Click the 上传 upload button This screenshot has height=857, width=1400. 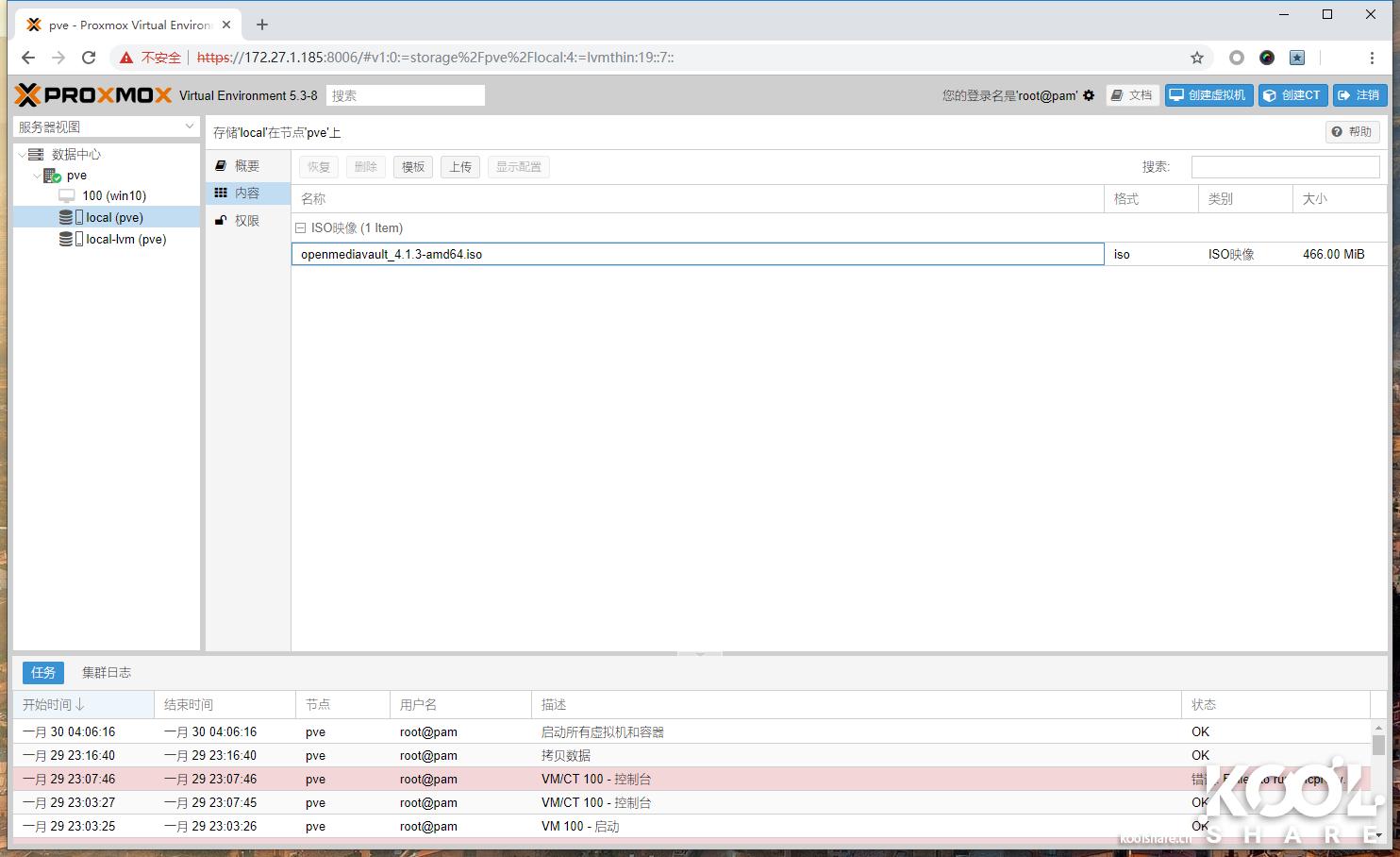point(459,167)
